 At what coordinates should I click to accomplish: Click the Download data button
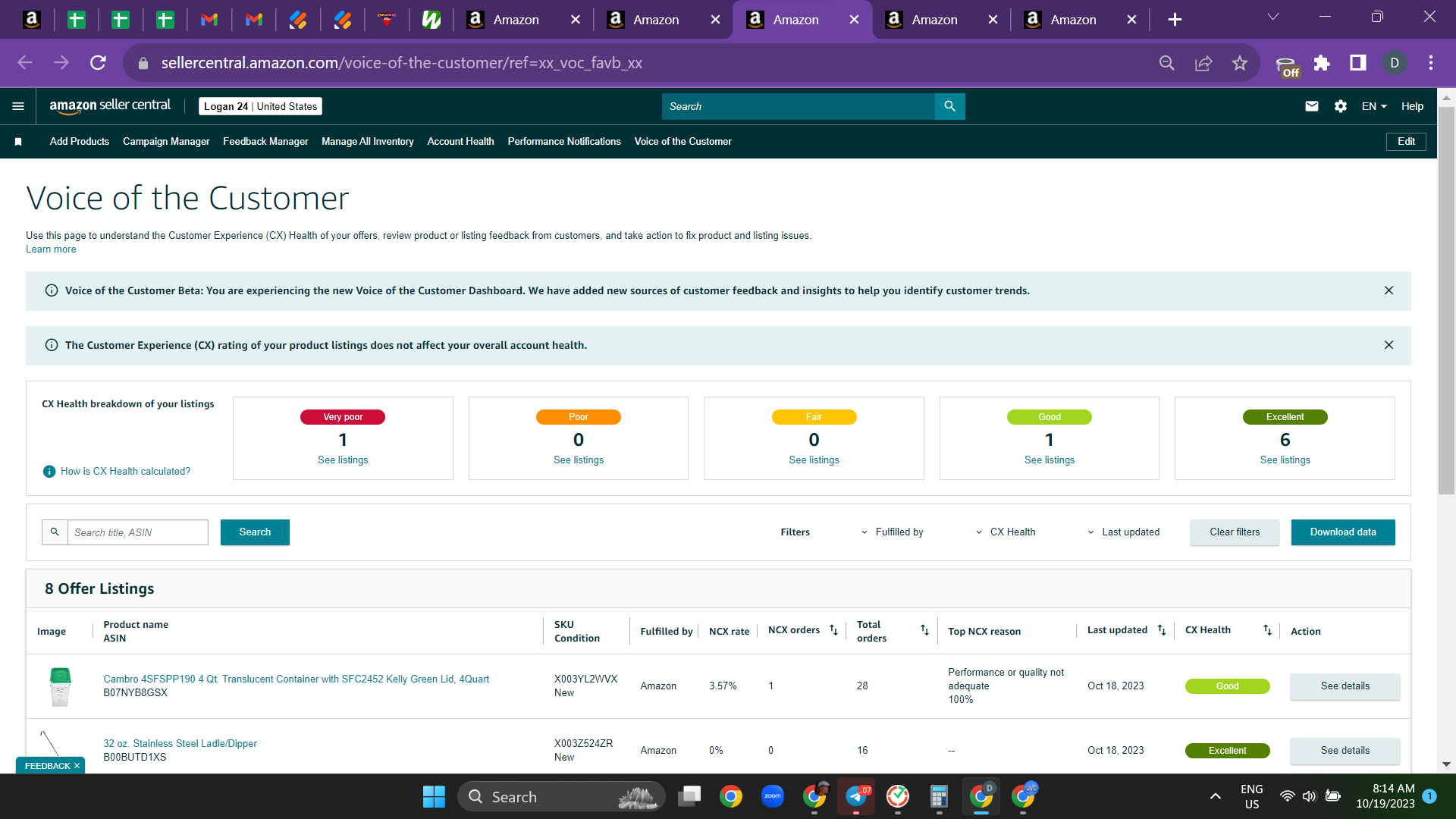[x=1343, y=532]
